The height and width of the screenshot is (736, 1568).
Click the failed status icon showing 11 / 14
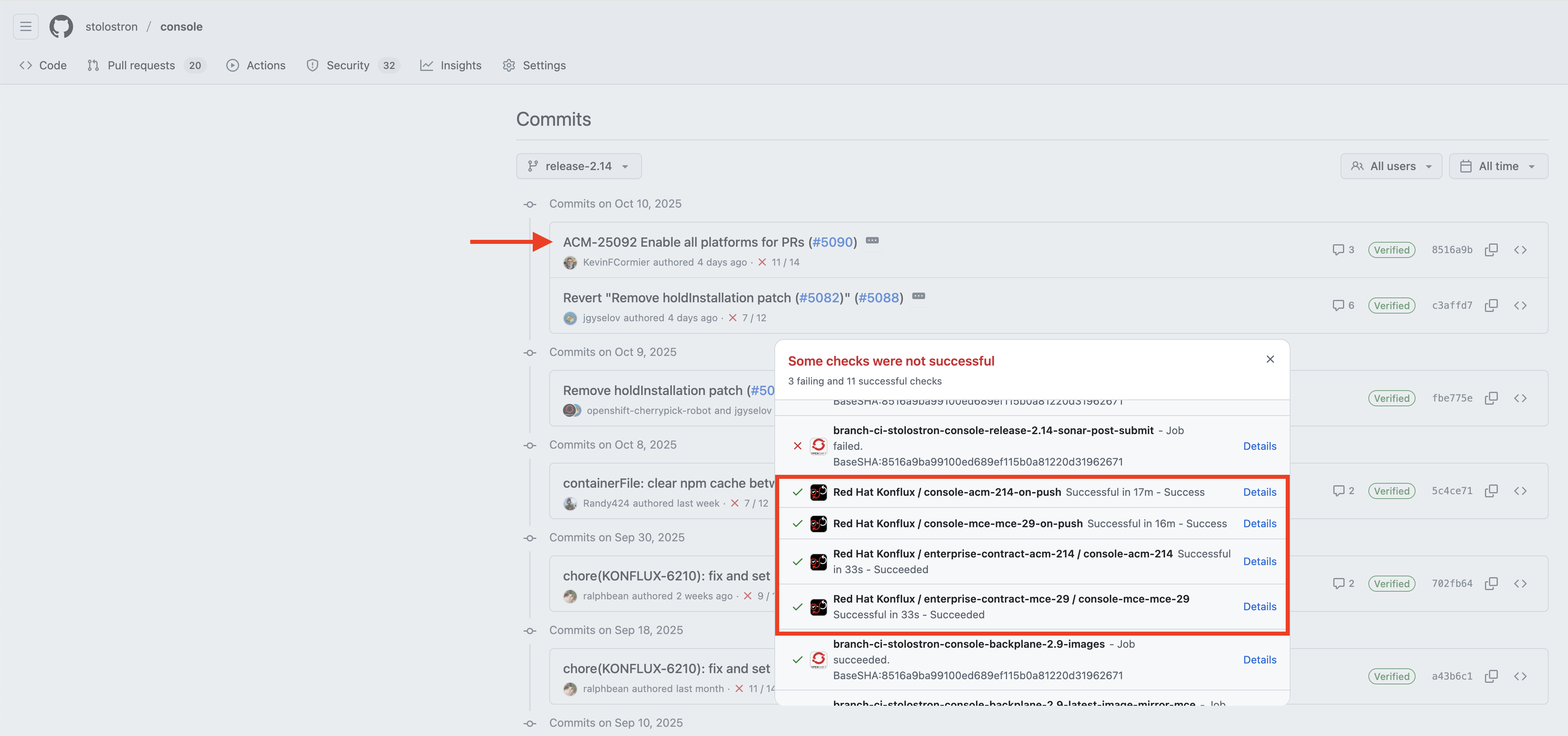click(x=762, y=262)
